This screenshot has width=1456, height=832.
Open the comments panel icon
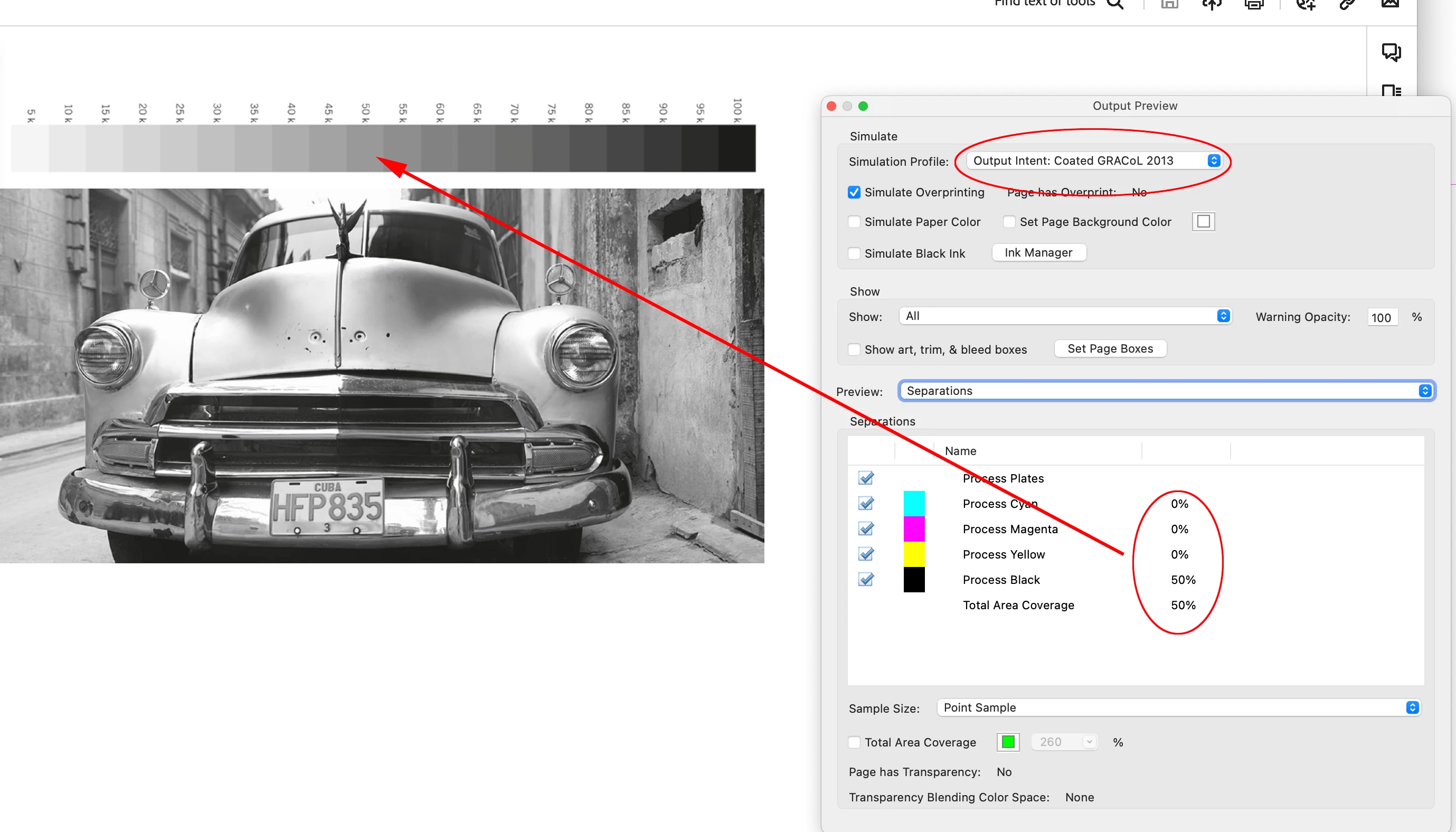coord(1391,52)
